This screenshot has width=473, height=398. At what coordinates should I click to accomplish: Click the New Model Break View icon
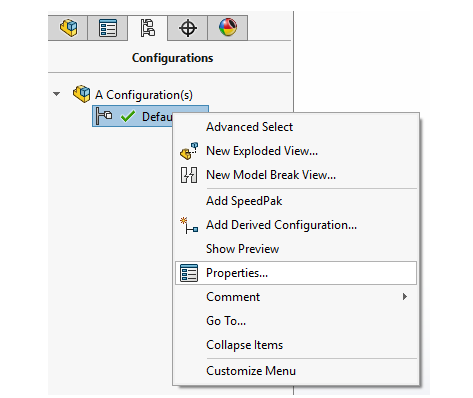(x=189, y=175)
